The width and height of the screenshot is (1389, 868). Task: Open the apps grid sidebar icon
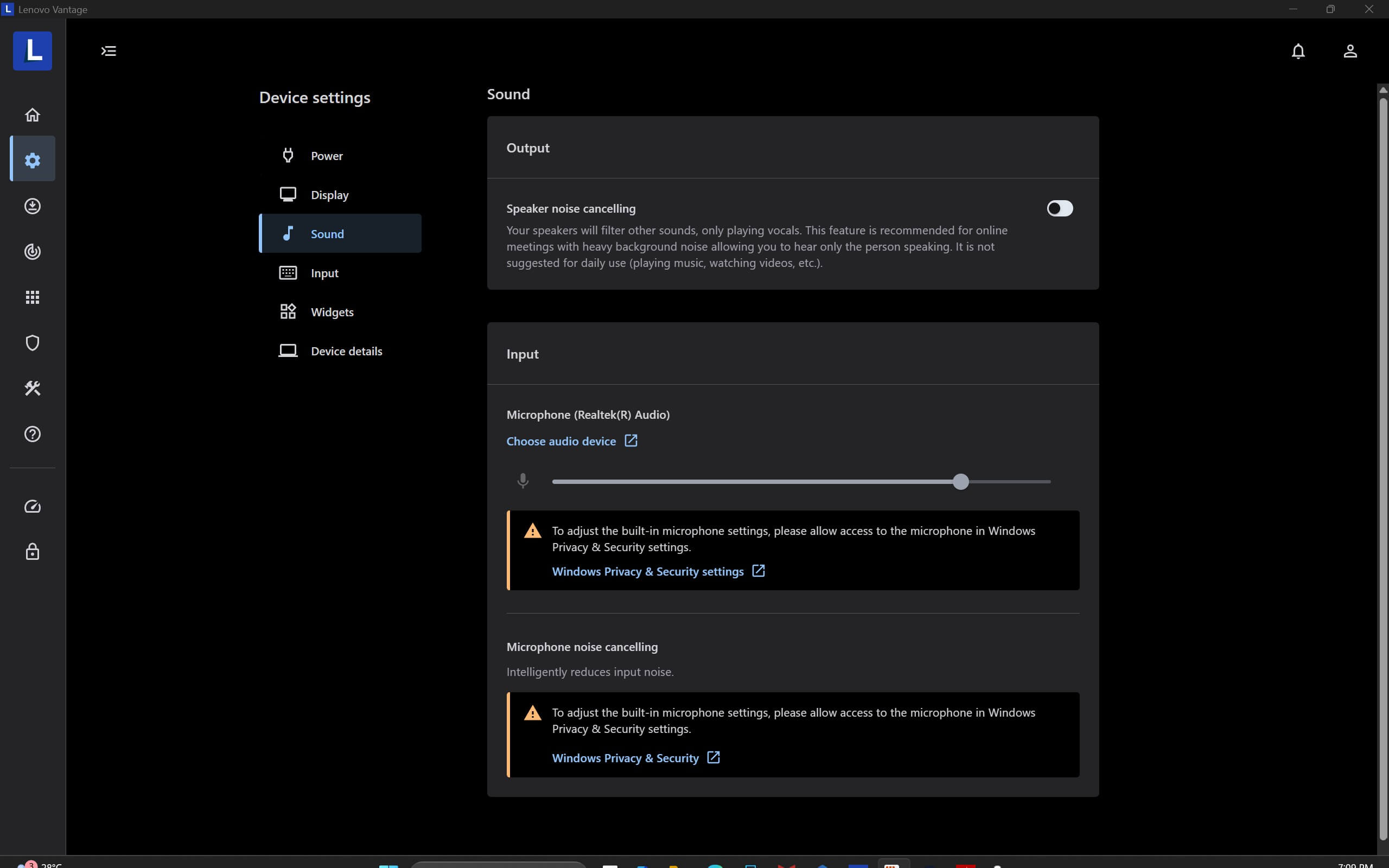pyautogui.click(x=32, y=297)
